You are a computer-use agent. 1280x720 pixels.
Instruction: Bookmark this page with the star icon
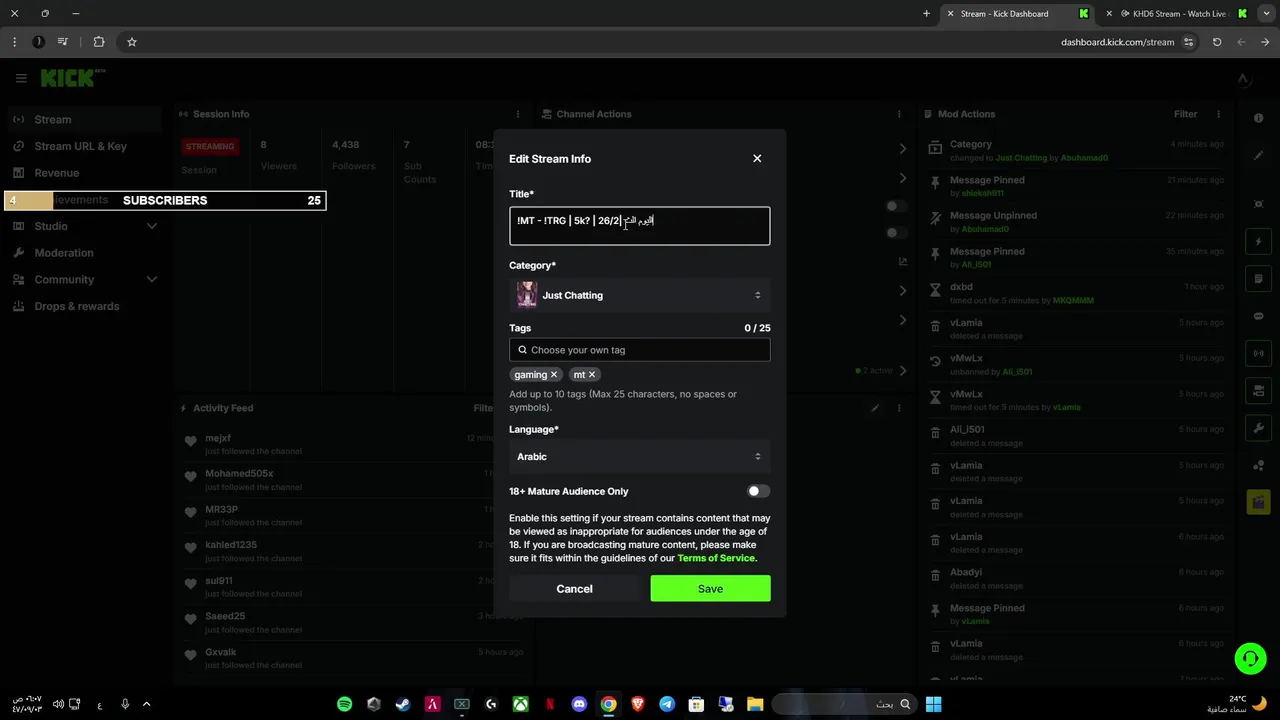132,42
